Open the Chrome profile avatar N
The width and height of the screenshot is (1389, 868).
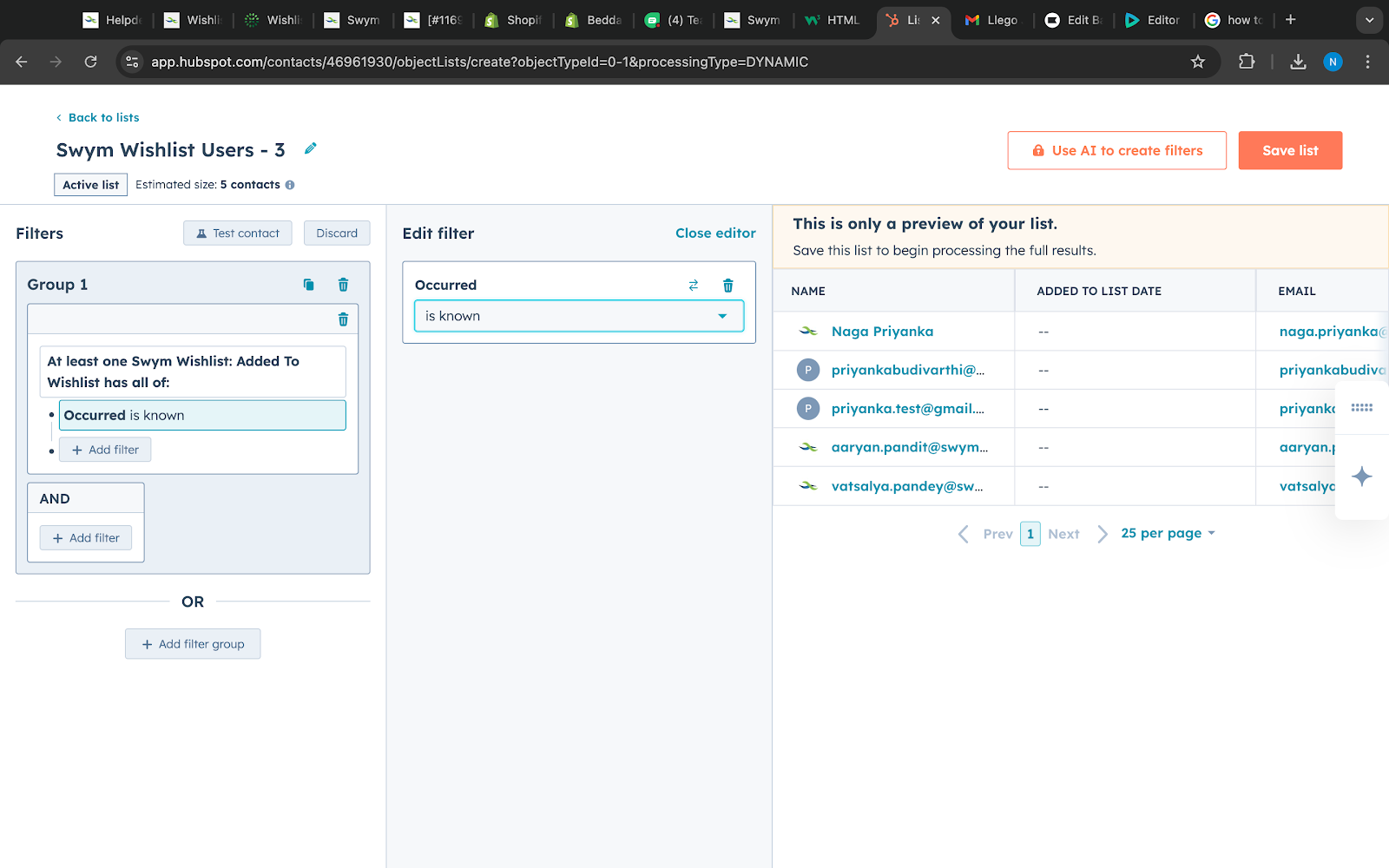tap(1333, 62)
